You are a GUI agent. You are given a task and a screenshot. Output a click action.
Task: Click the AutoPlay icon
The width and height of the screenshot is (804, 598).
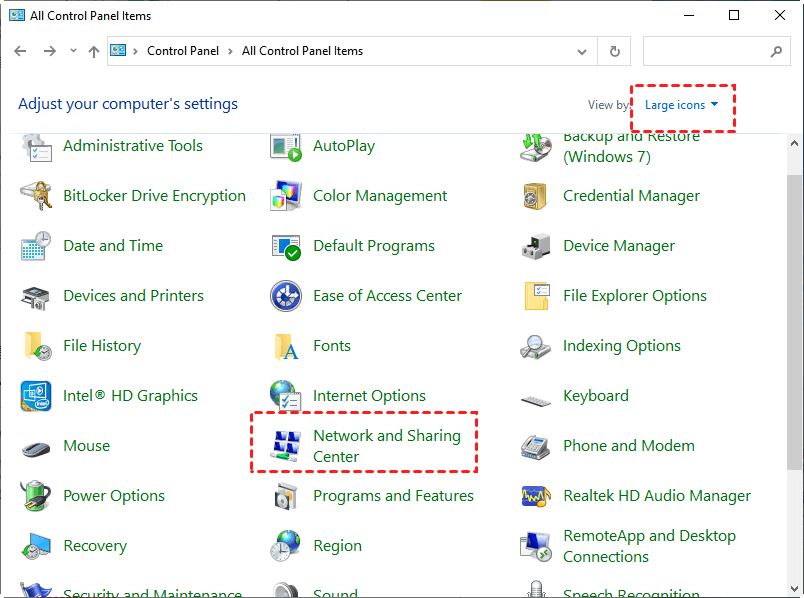[286, 147]
